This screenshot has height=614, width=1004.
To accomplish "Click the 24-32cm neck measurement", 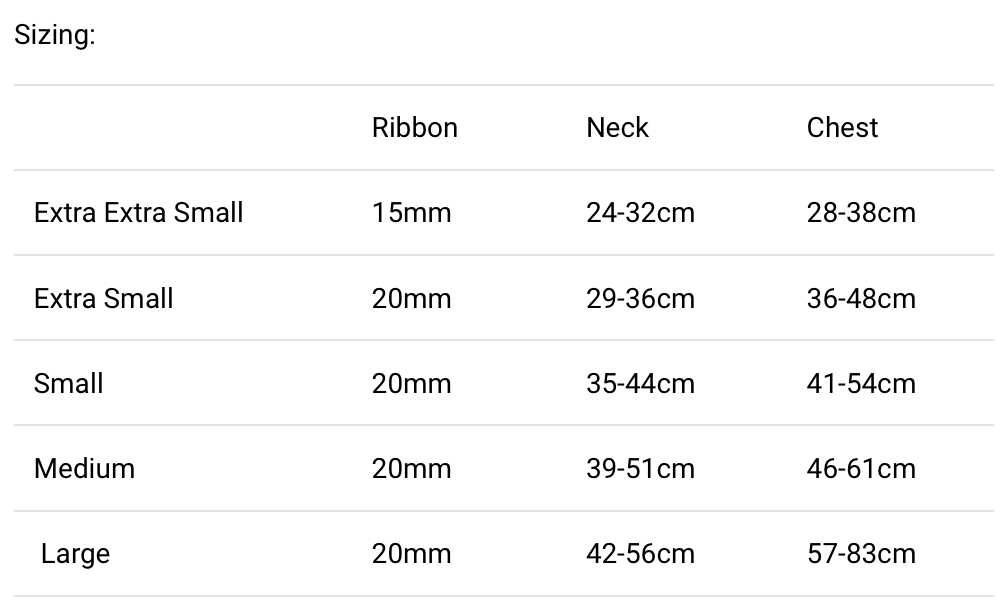I will 640,213.
